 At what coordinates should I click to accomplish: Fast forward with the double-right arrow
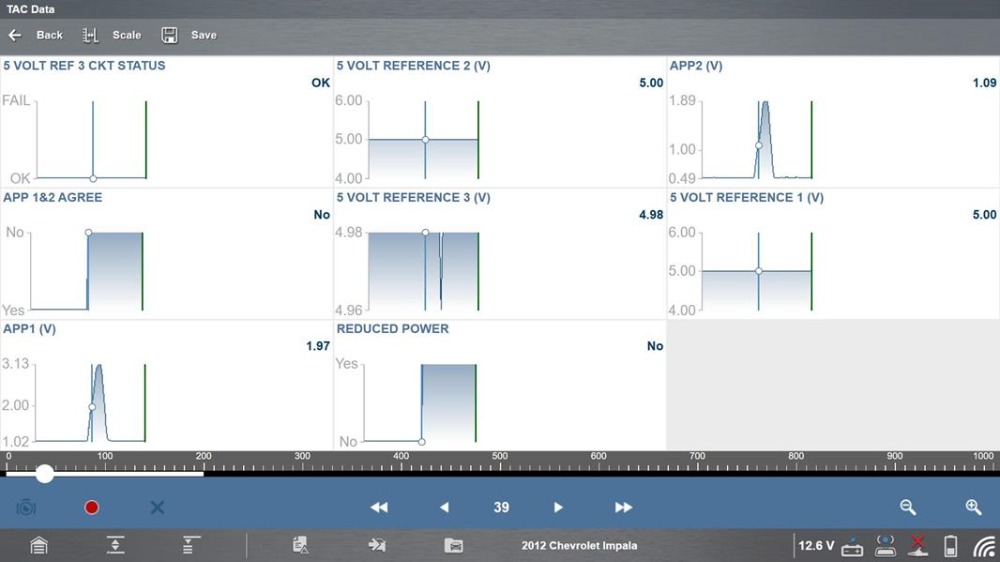[x=623, y=507]
